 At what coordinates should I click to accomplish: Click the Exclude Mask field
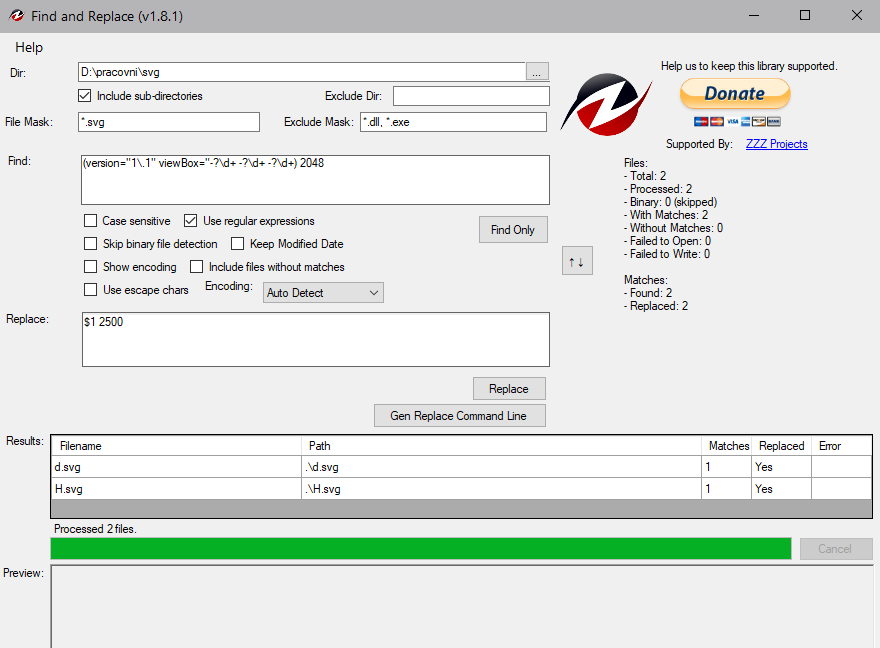tap(453, 122)
